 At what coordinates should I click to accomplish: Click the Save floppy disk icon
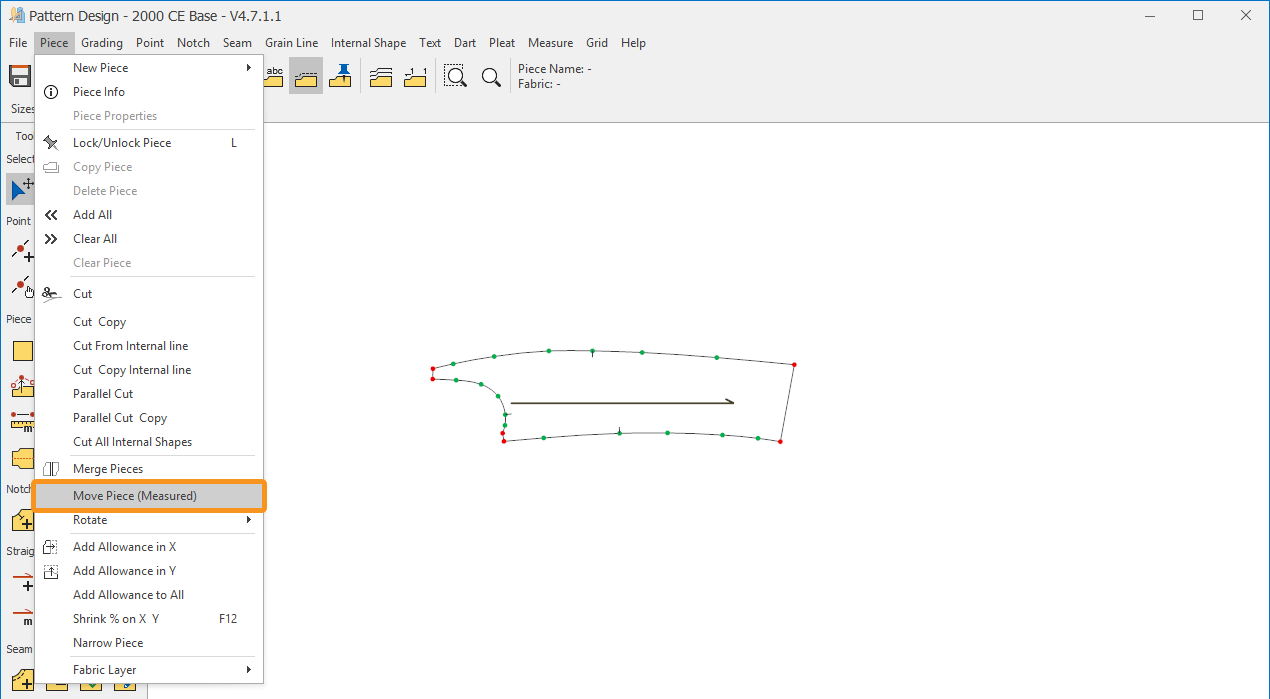pyautogui.click(x=20, y=77)
